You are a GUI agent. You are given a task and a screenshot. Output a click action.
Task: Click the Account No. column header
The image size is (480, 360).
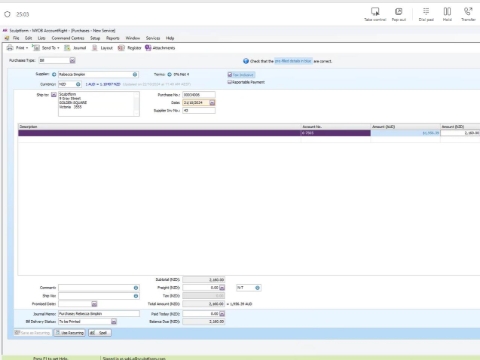[336, 127]
